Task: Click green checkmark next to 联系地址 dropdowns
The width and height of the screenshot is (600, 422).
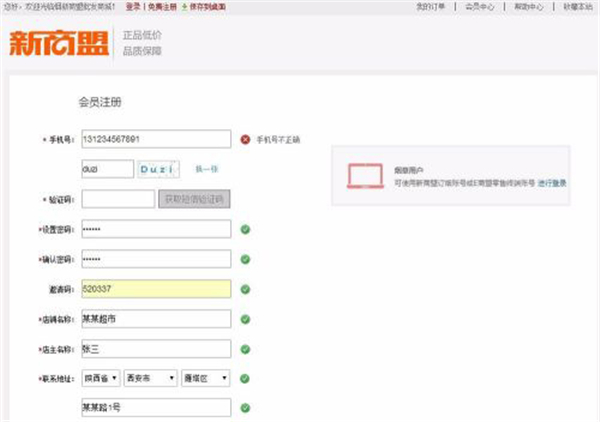Action: [x=245, y=379]
